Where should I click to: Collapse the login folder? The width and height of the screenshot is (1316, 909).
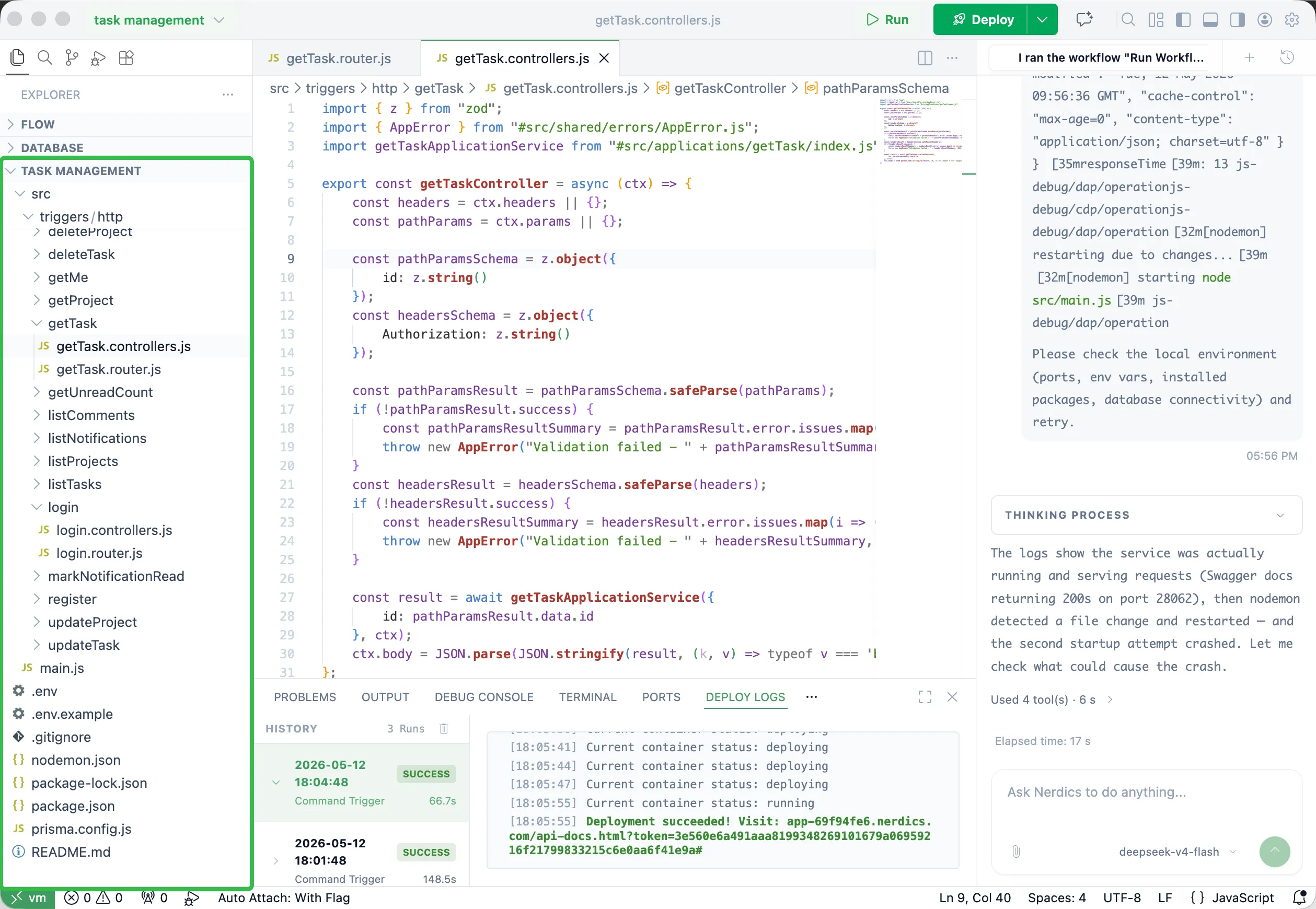click(126, 507)
